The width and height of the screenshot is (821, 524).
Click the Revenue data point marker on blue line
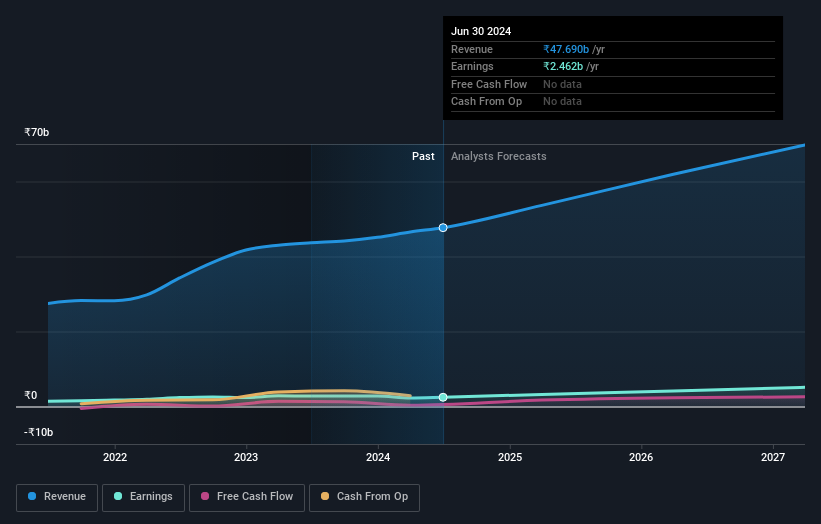[443, 228]
